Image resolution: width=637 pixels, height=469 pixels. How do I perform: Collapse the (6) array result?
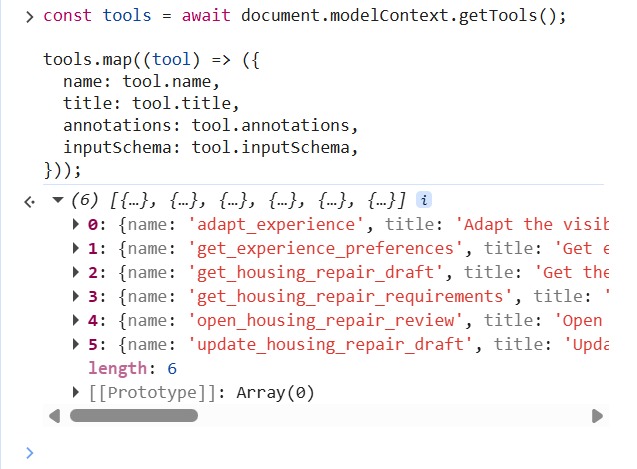(58, 200)
